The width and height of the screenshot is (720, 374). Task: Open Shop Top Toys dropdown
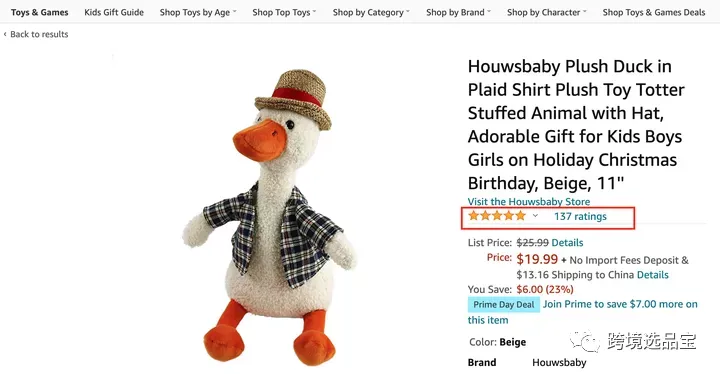[x=284, y=12]
